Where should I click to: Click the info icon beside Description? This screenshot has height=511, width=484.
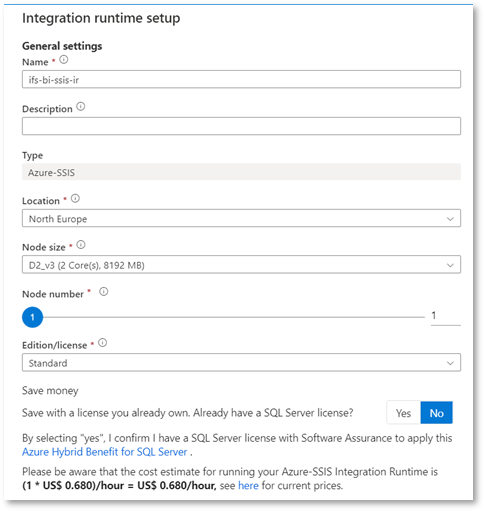click(81, 107)
